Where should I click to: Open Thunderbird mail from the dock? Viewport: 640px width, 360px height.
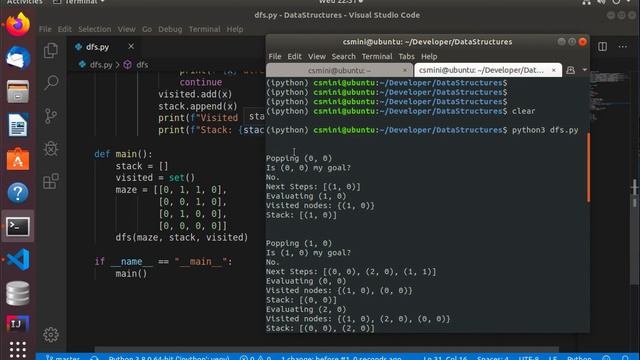[x=18, y=58]
